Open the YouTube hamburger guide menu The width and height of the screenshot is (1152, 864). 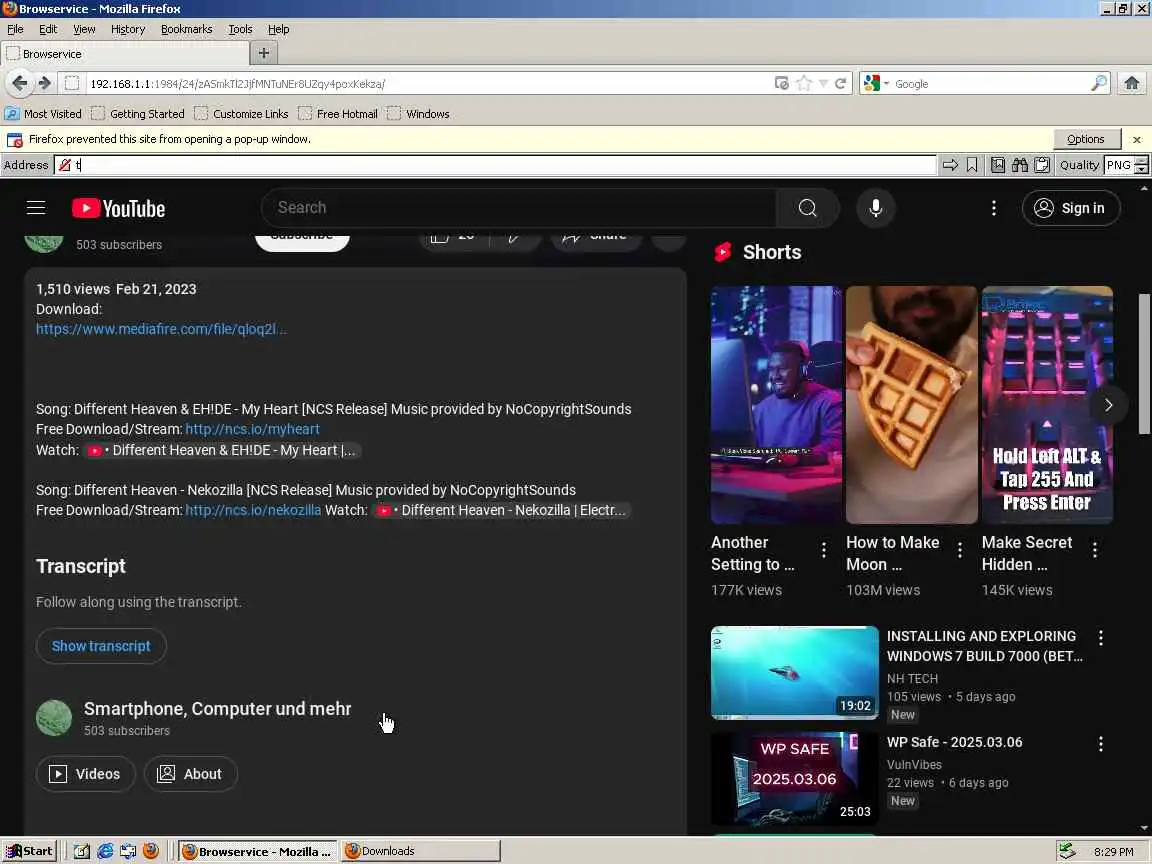point(36,208)
